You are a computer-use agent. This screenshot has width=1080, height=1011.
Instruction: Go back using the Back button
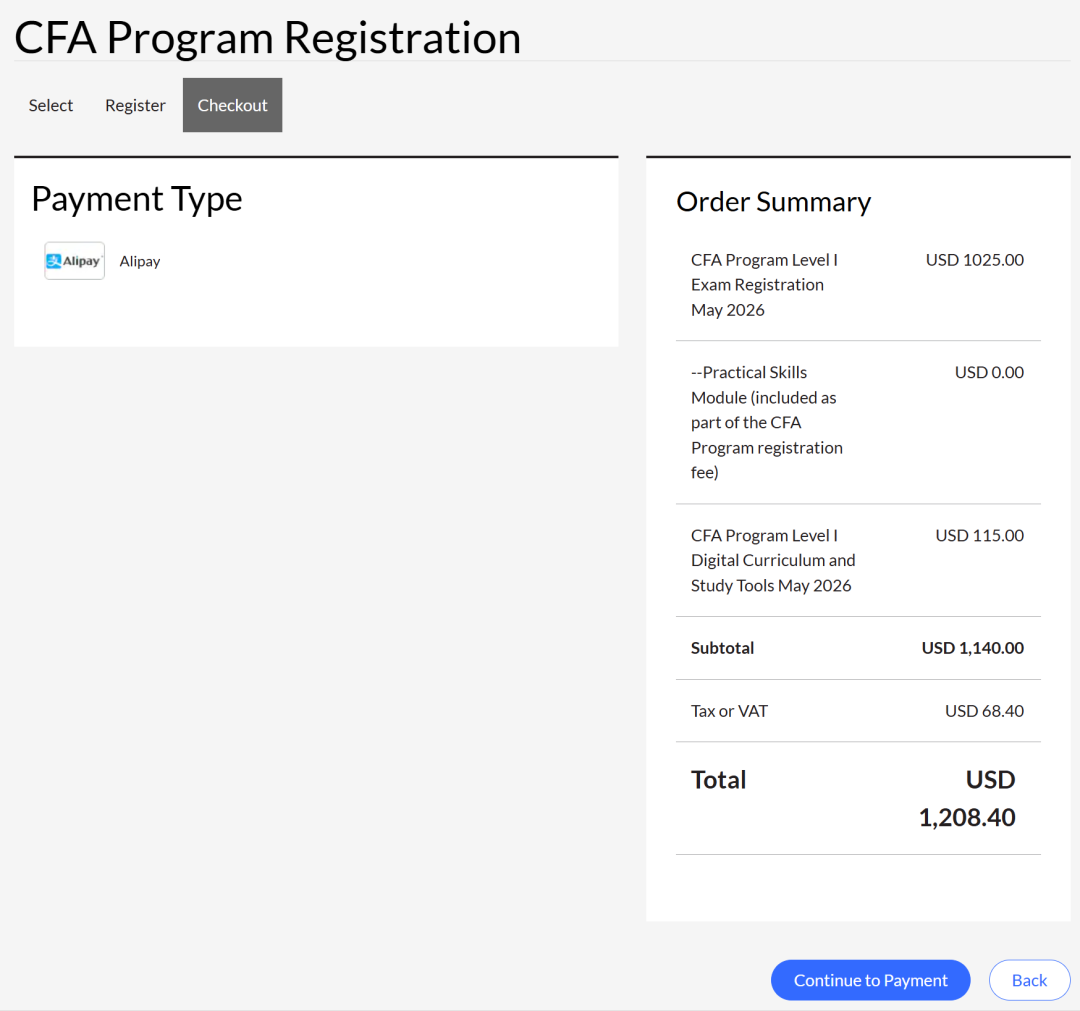1029,980
